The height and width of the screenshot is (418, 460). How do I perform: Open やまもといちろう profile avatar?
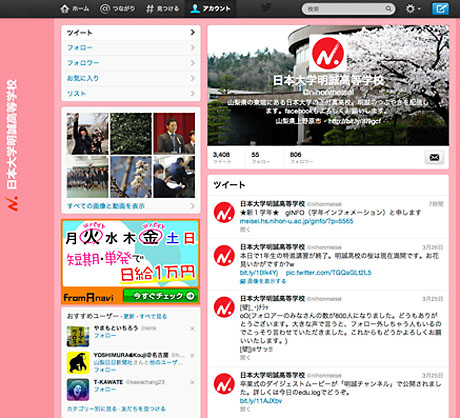(78, 336)
